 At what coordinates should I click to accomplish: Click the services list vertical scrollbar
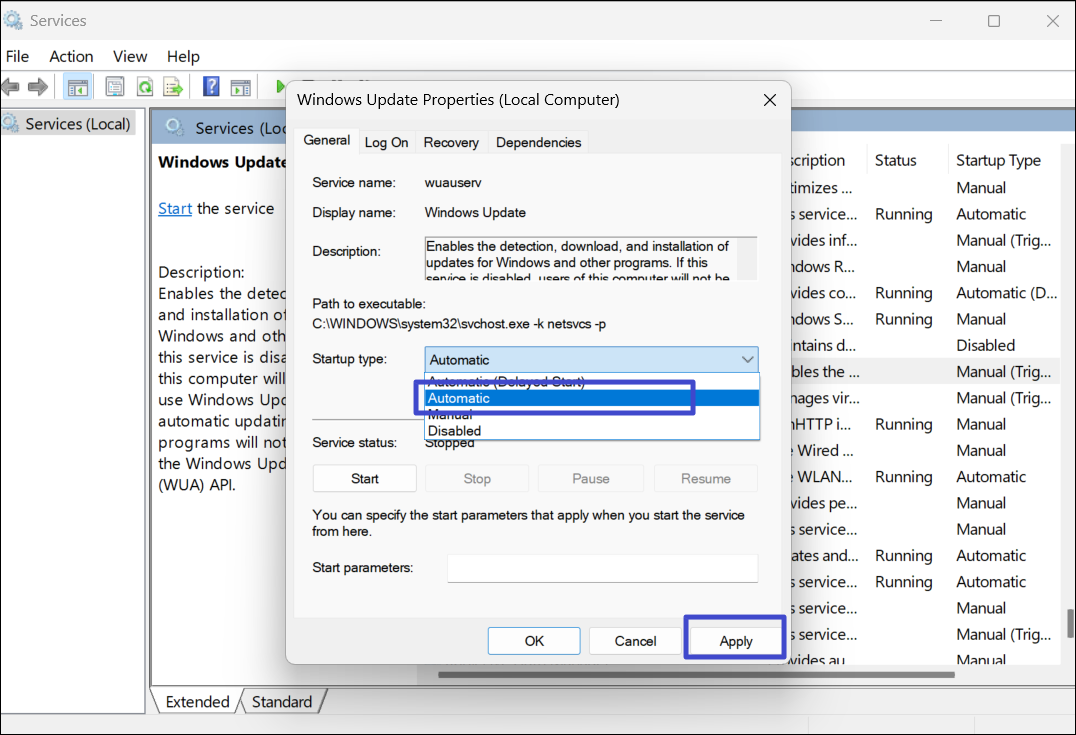click(x=1069, y=620)
